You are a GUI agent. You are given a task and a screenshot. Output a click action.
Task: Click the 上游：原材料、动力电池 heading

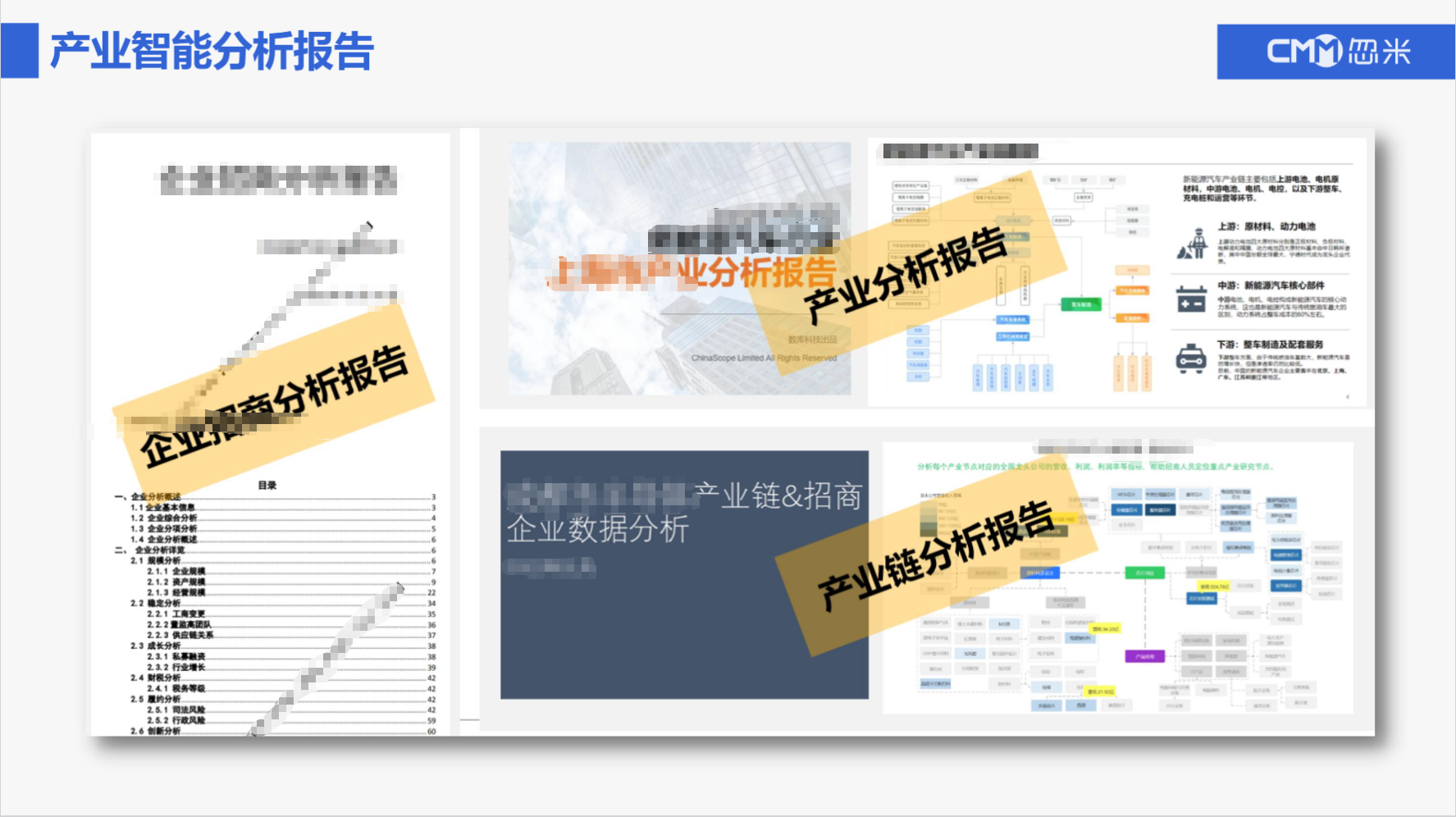point(1266,226)
